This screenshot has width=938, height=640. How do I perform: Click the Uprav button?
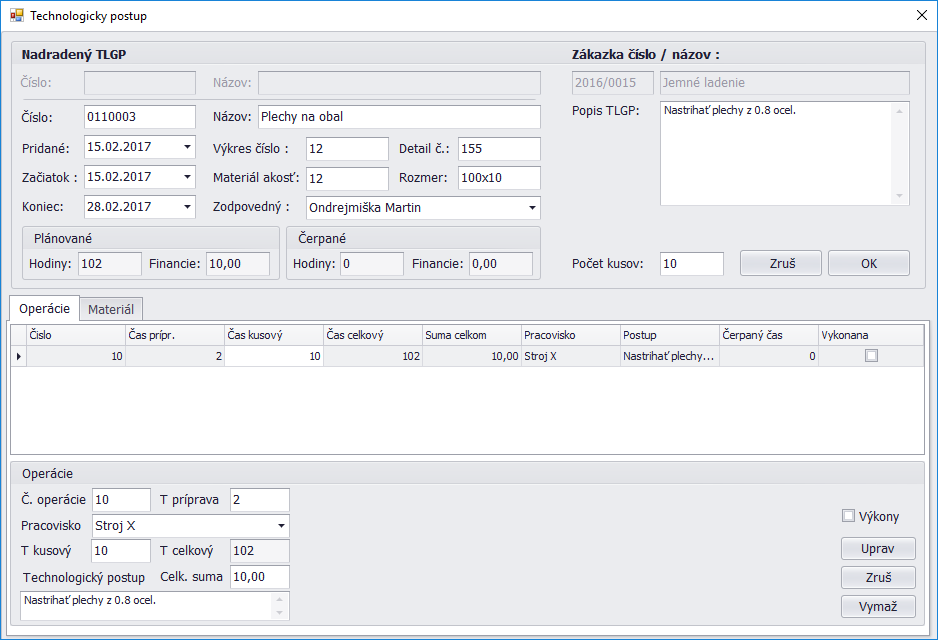(x=878, y=549)
